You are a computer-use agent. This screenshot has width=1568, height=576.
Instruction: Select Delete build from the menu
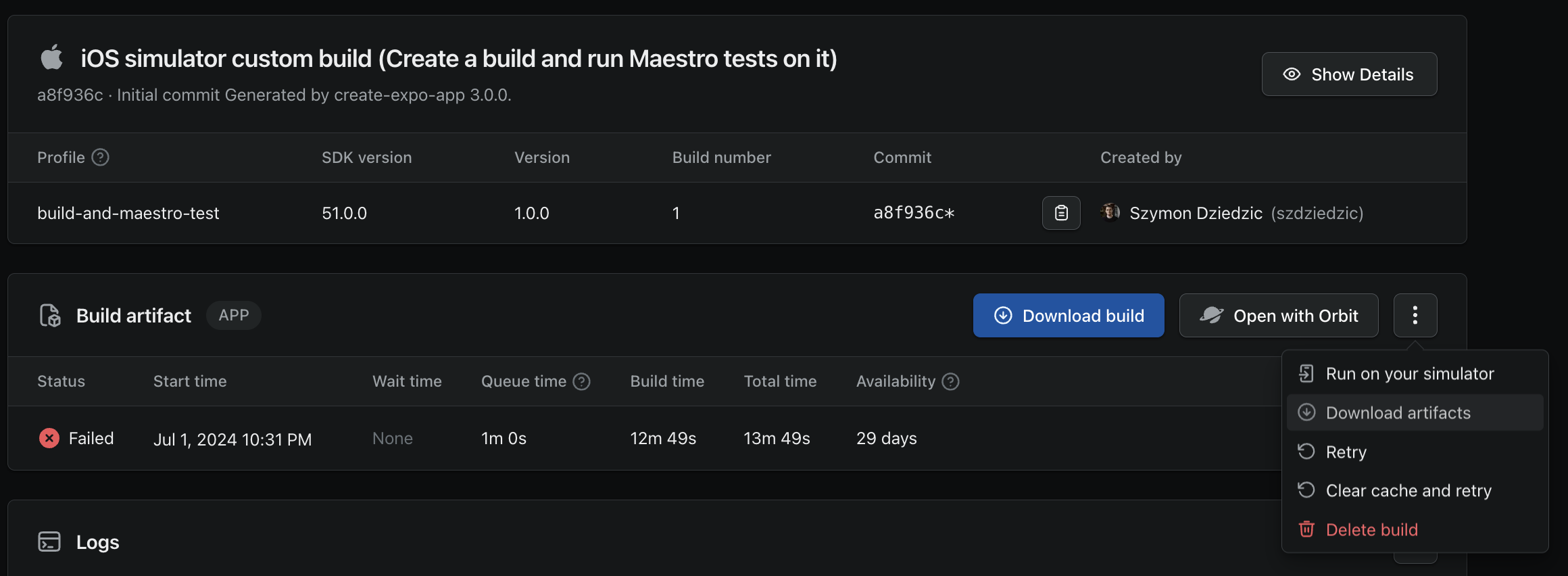point(1371,530)
